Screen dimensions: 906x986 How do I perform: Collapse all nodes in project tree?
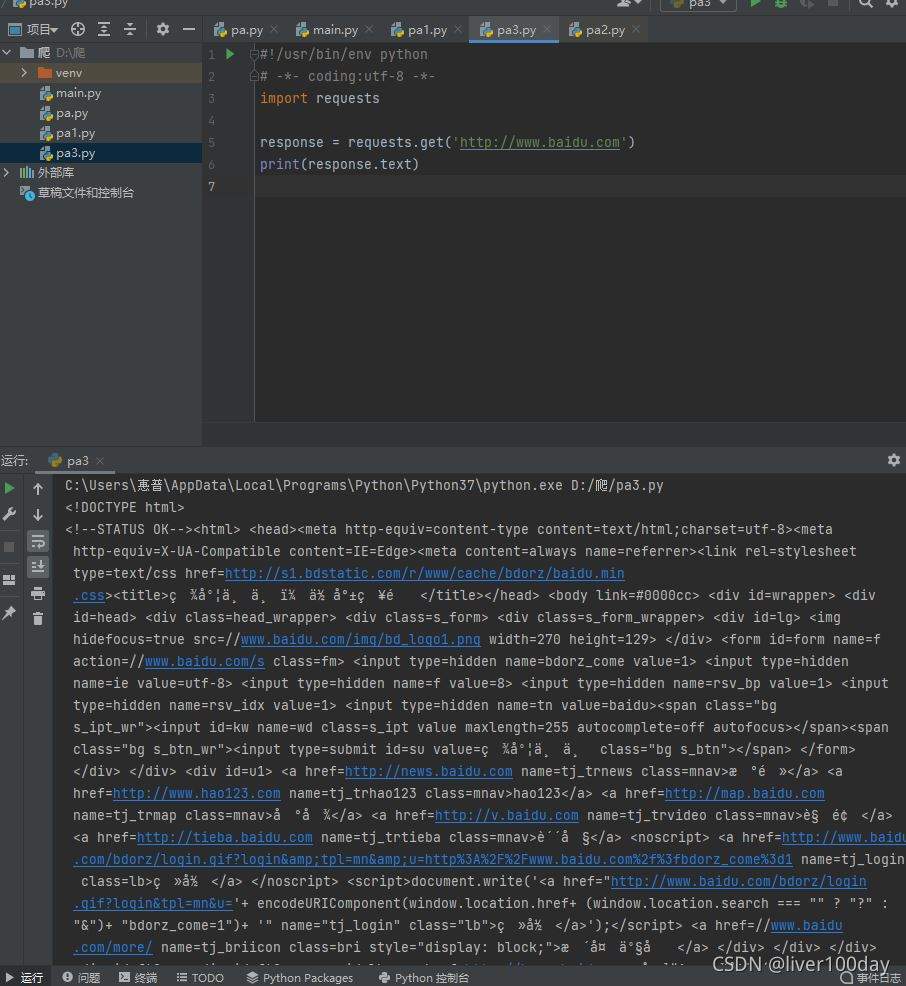130,29
